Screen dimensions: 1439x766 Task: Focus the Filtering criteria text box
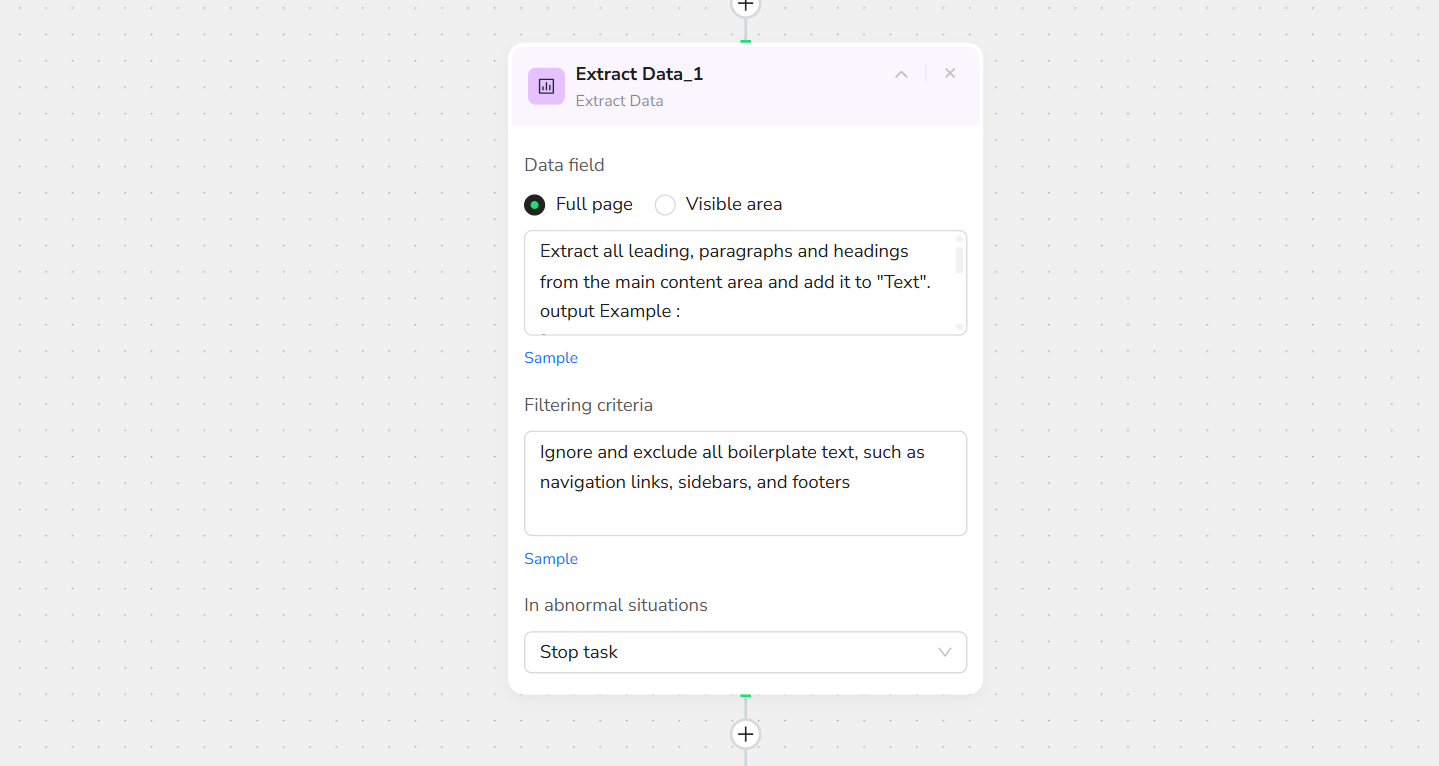745,484
